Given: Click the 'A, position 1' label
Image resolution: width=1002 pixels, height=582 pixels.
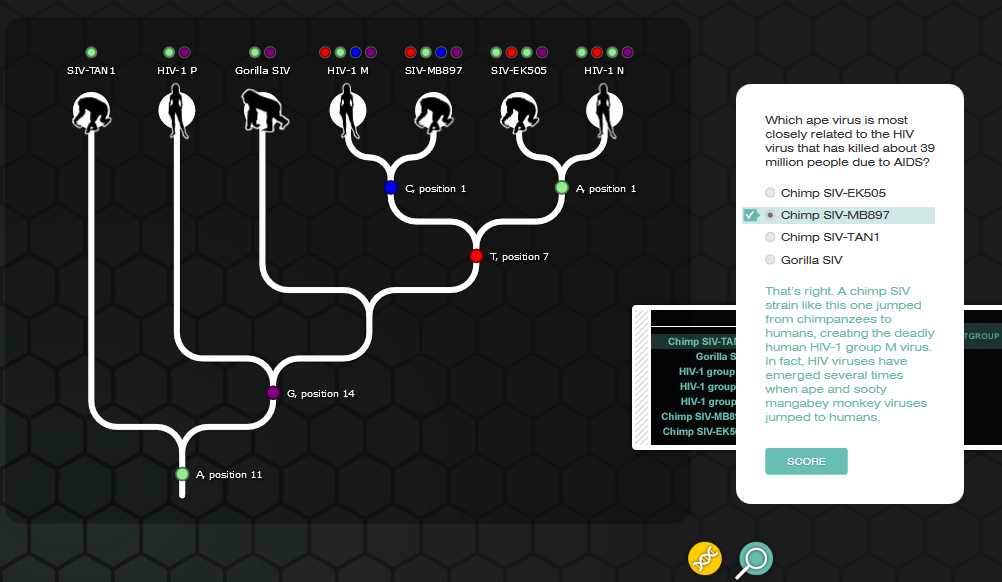Looking at the screenshot, I should click(x=606, y=188).
